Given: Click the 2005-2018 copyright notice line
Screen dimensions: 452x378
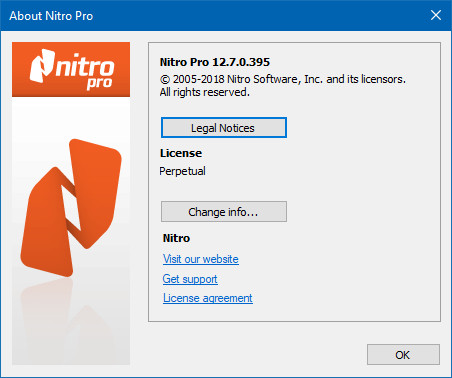Looking at the screenshot, I should click(x=283, y=79).
